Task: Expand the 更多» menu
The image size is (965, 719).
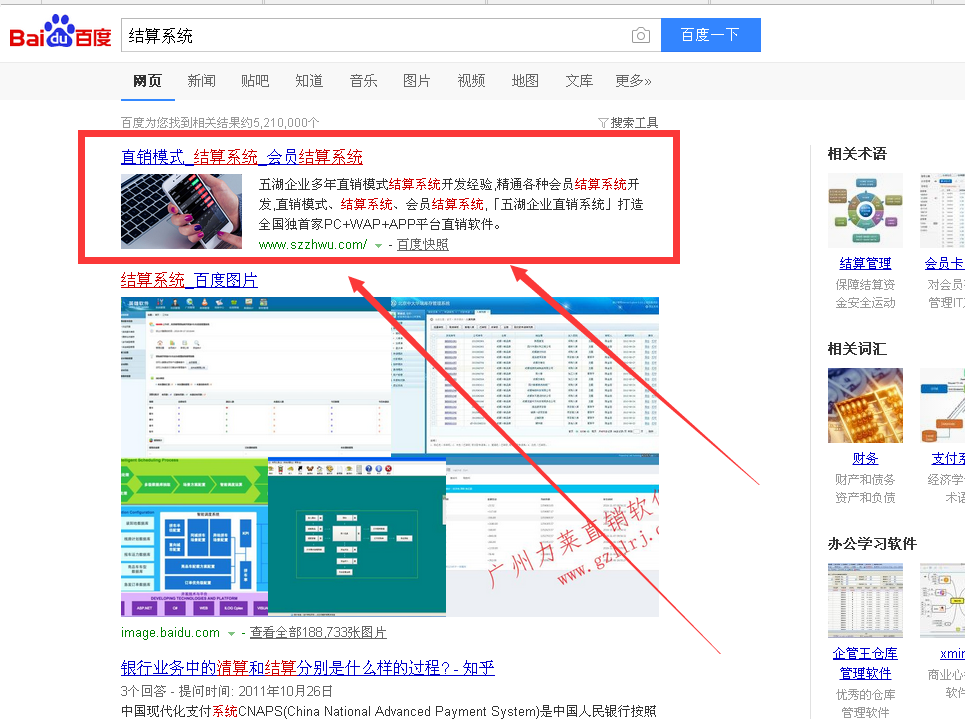Action: pos(633,81)
